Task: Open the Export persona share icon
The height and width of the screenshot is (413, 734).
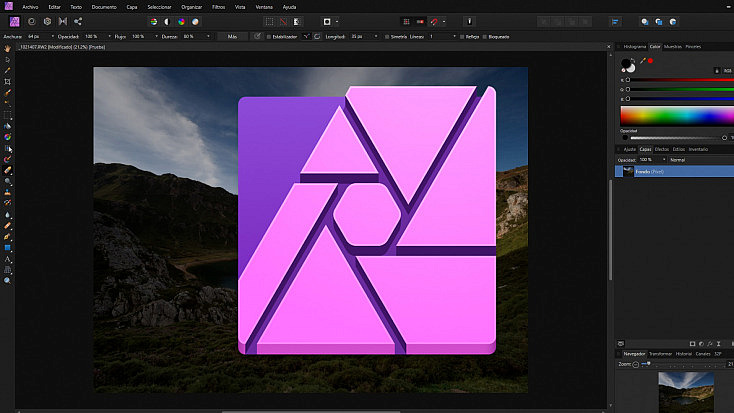Action: point(78,22)
